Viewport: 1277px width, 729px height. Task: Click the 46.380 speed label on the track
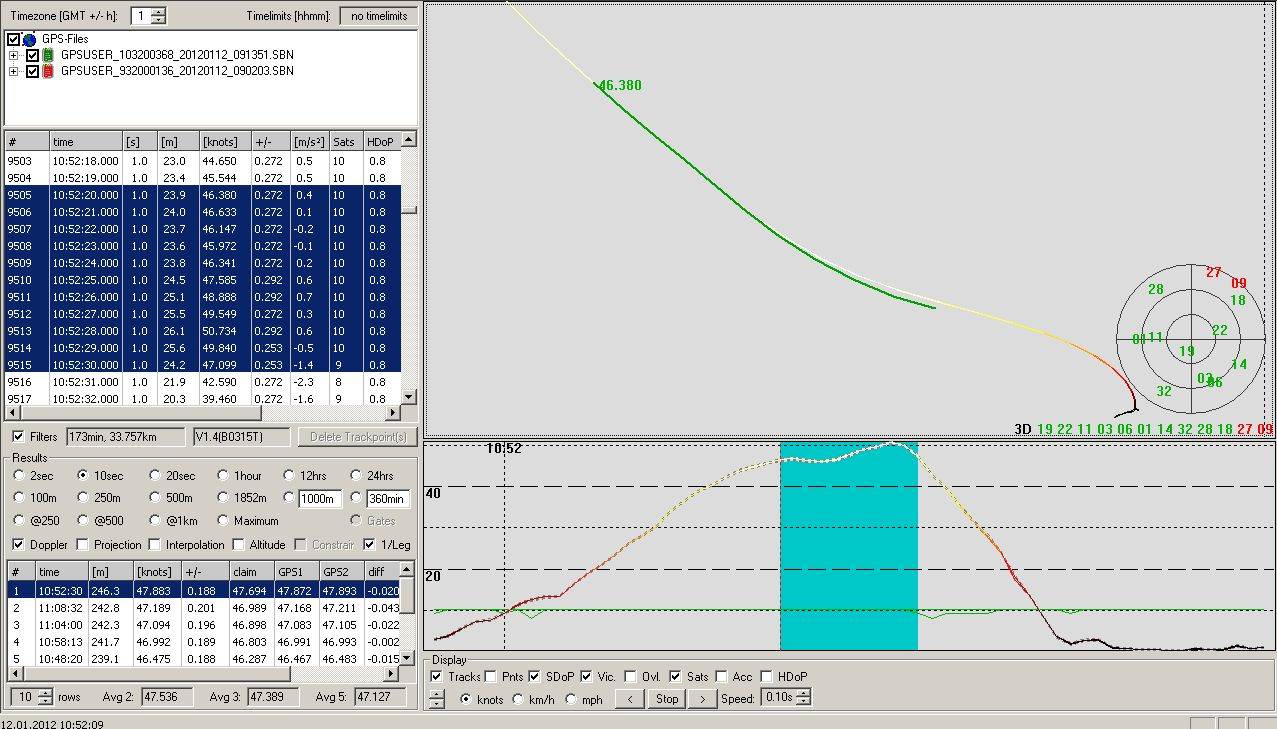point(620,86)
